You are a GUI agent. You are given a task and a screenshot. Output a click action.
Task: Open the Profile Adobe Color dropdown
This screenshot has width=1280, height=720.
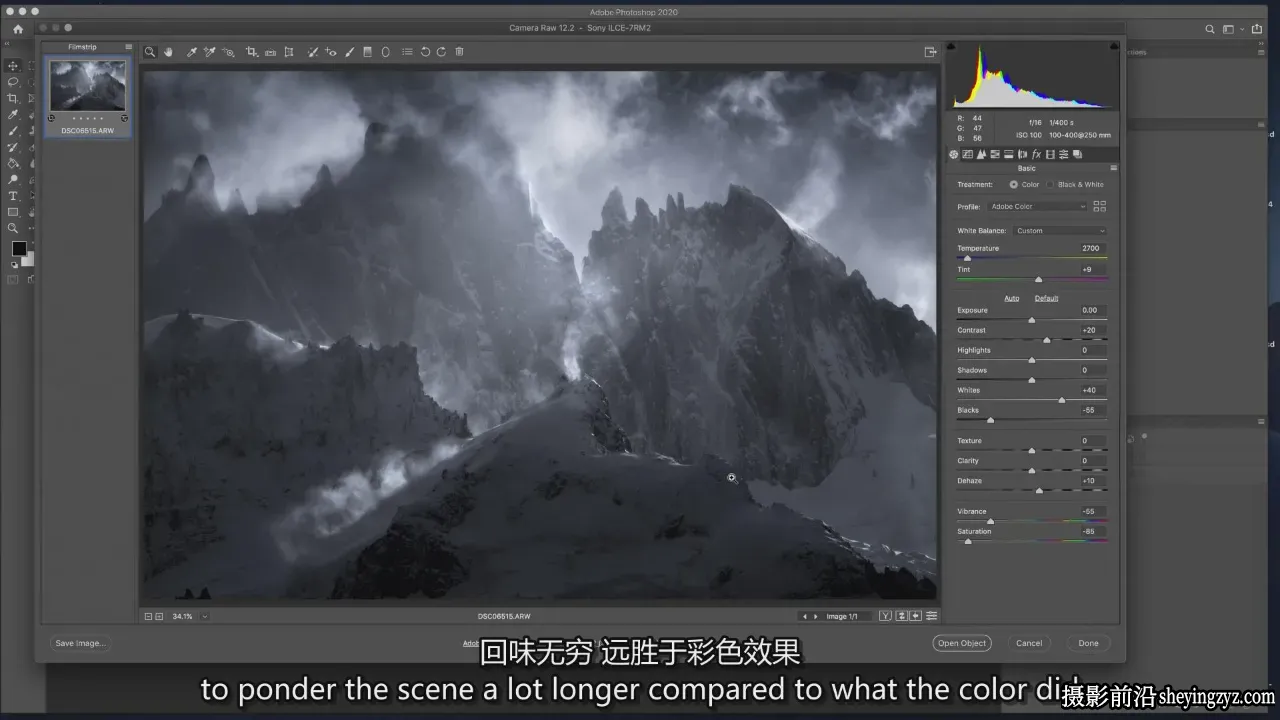point(1038,206)
